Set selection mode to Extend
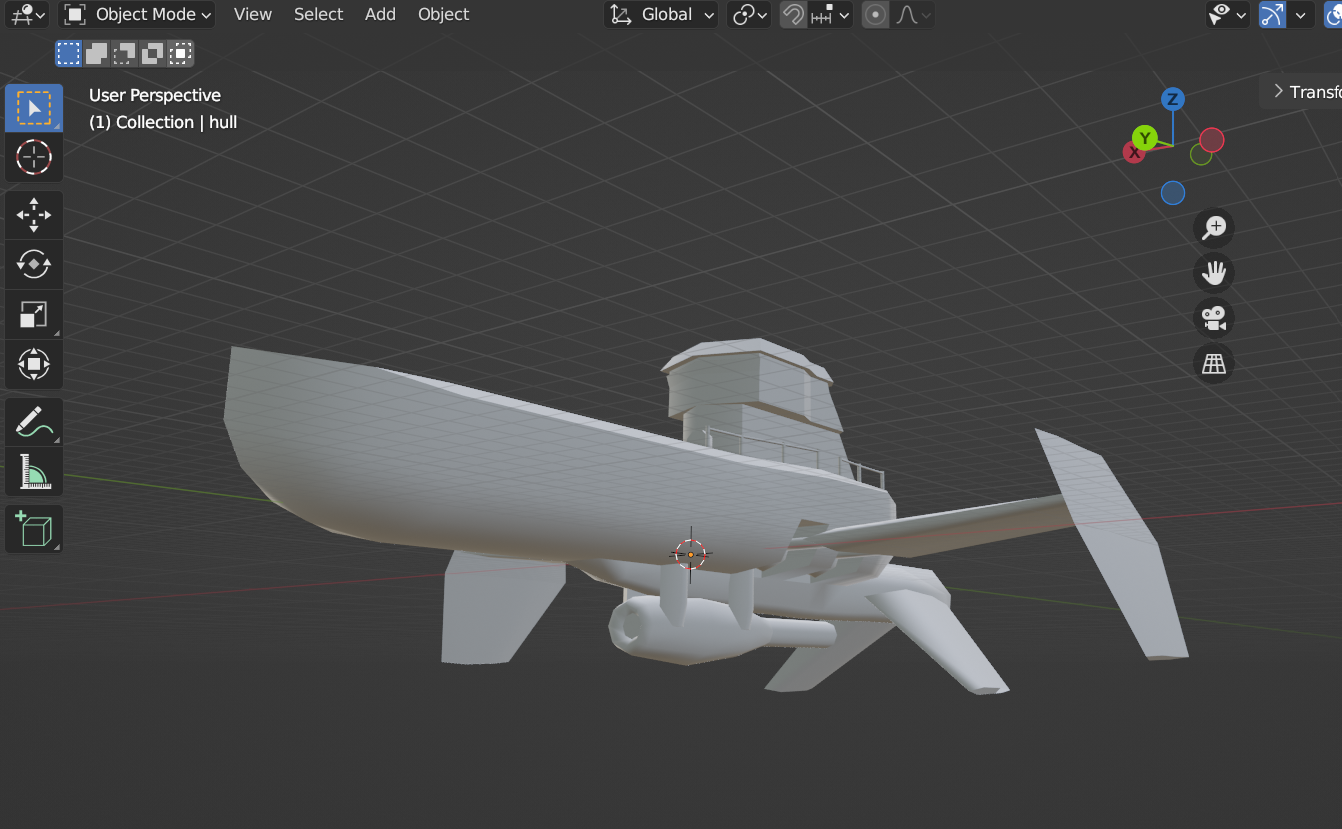Viewport: 1342px width, 829px height. pyautogui.click(x=96, y=53)
